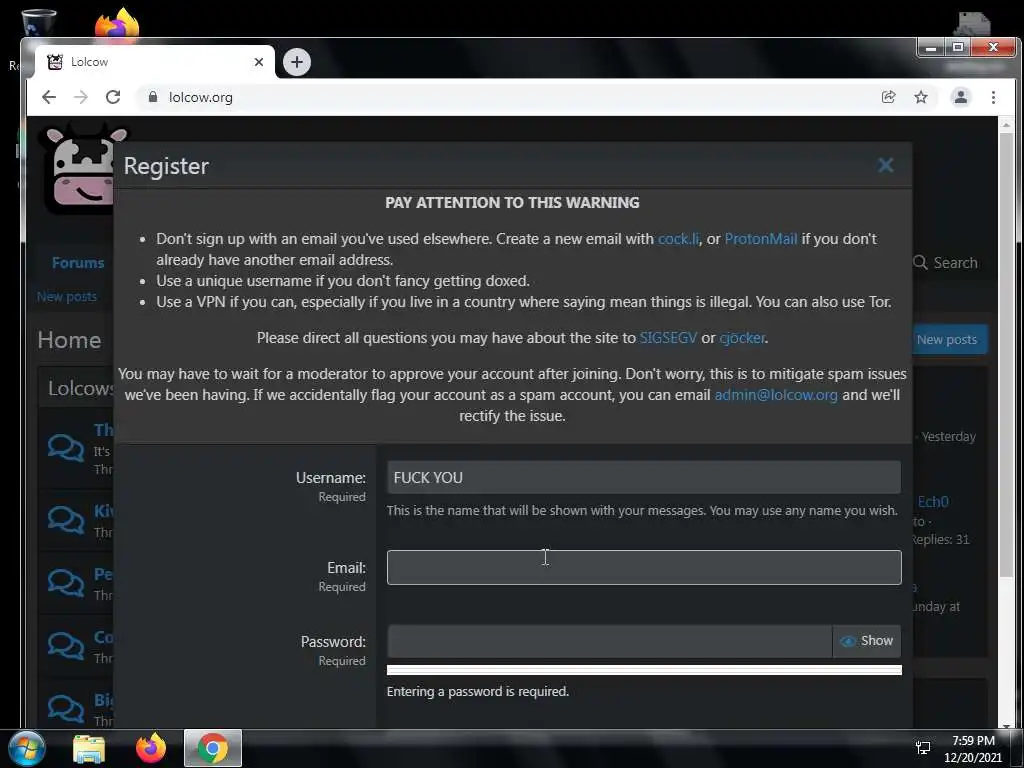1024x768 pixels.
Task: Click the padlock site info icon
Action: click(153, 97)
